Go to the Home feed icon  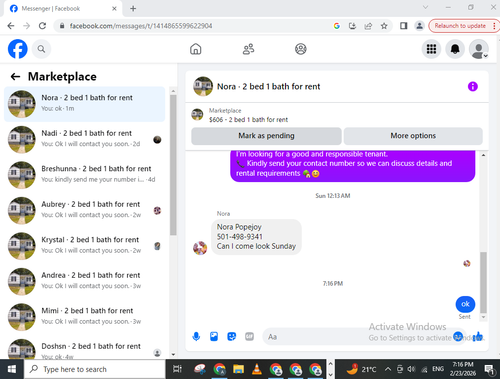coord(196,49)
